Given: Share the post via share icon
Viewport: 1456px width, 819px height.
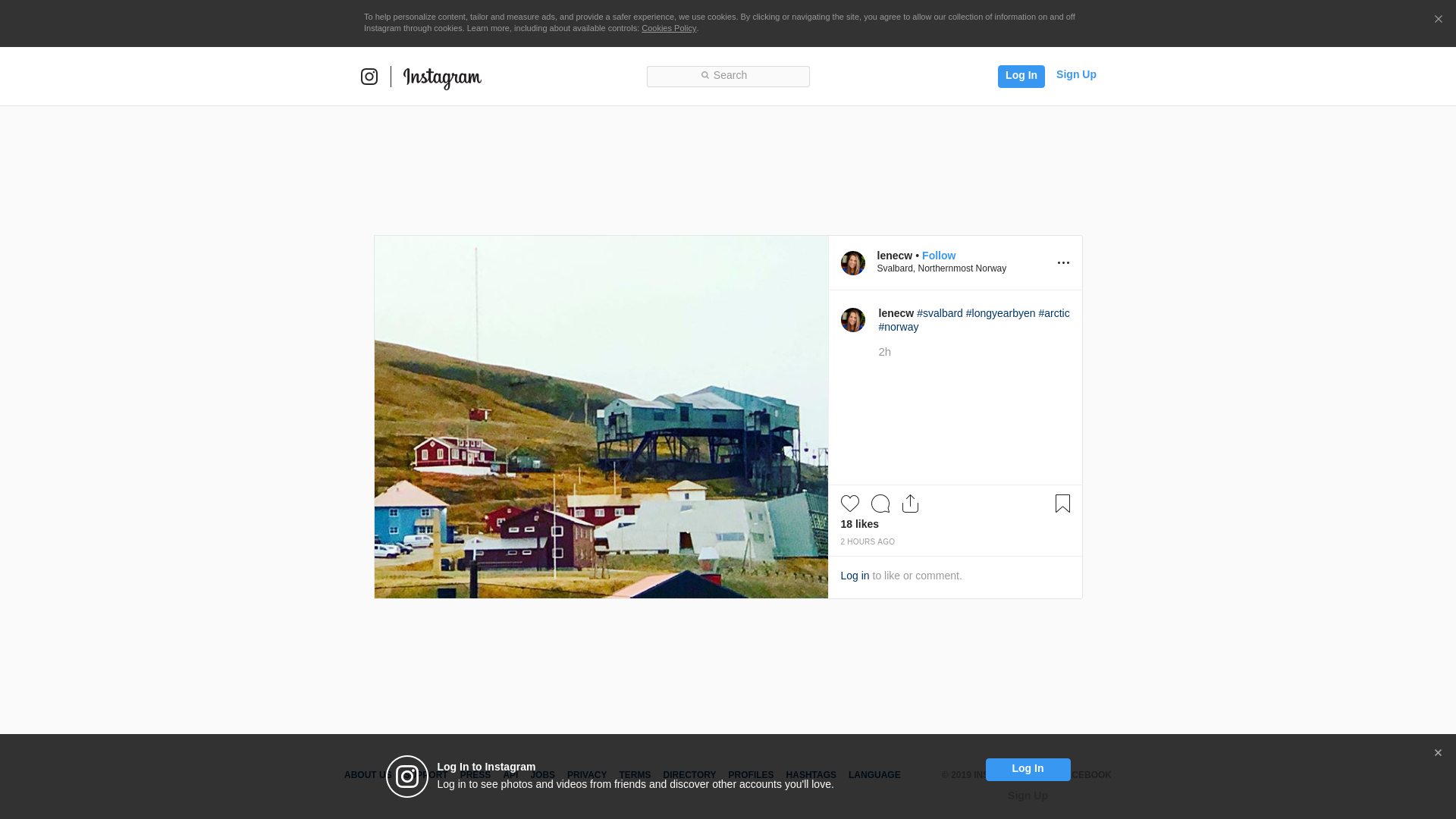Looking at the screenshot, I should click(910, 504).
